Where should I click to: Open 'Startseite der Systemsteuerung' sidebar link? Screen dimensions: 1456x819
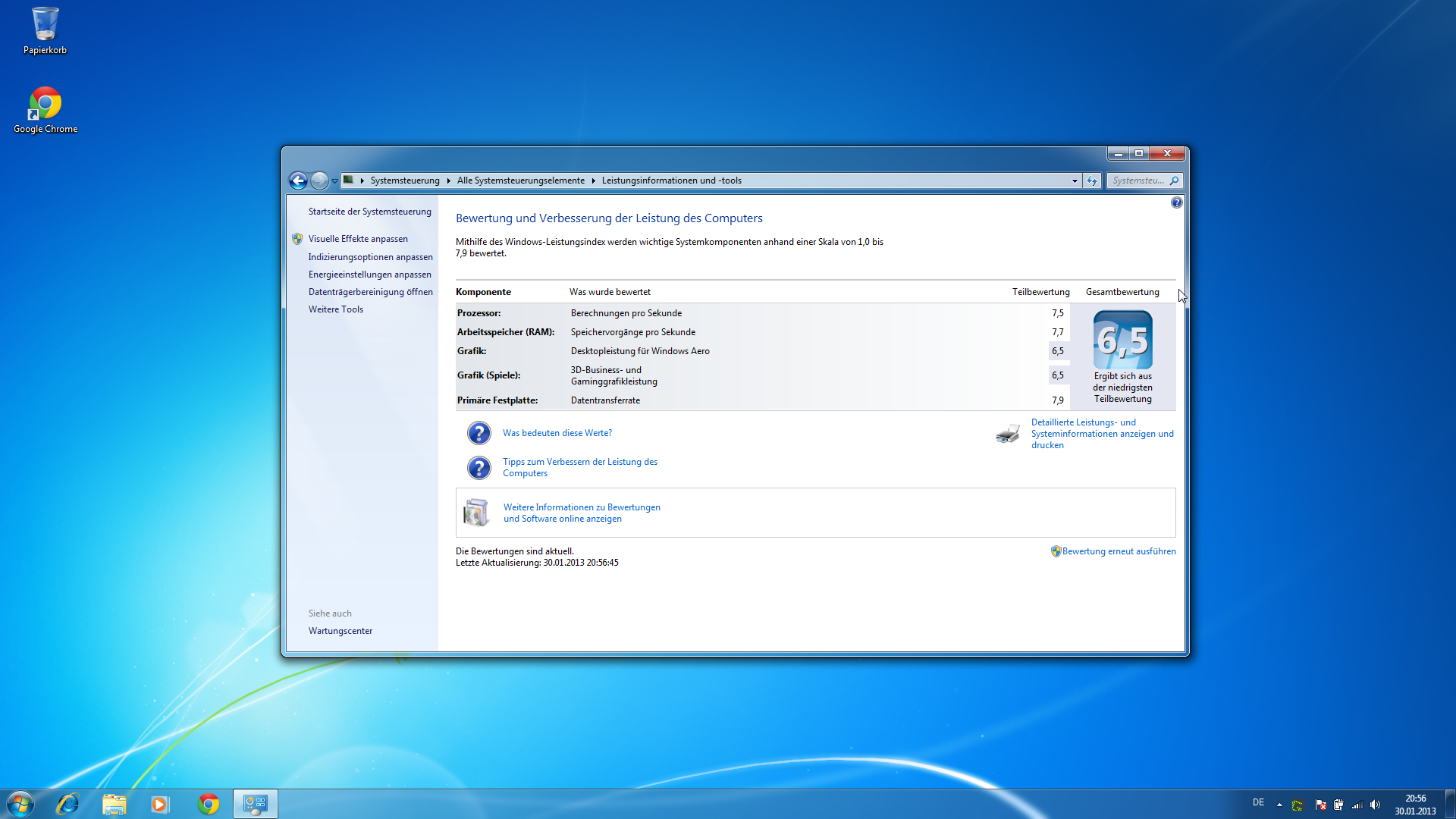tap(369, 212)
